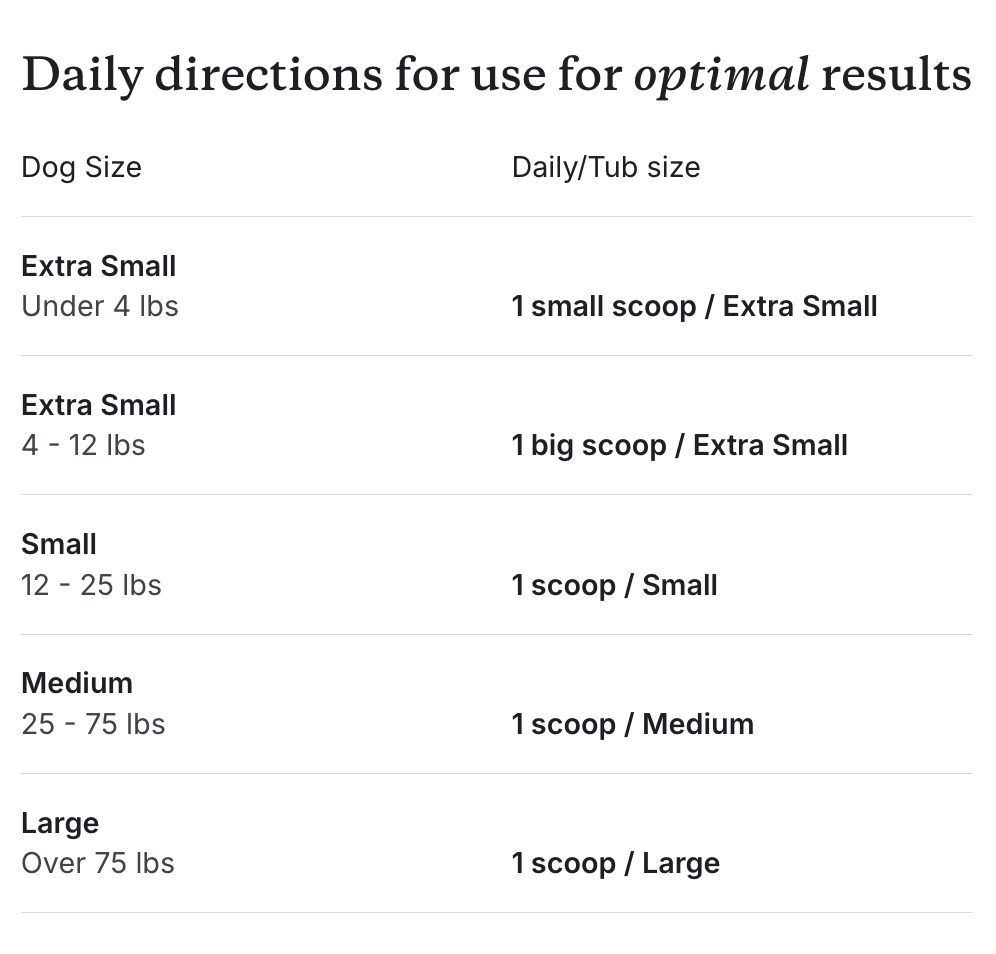This screenshot has width=996, height=954.
Task: Select the "1 scoop / Small" dosage text
Action: [614, 585]
